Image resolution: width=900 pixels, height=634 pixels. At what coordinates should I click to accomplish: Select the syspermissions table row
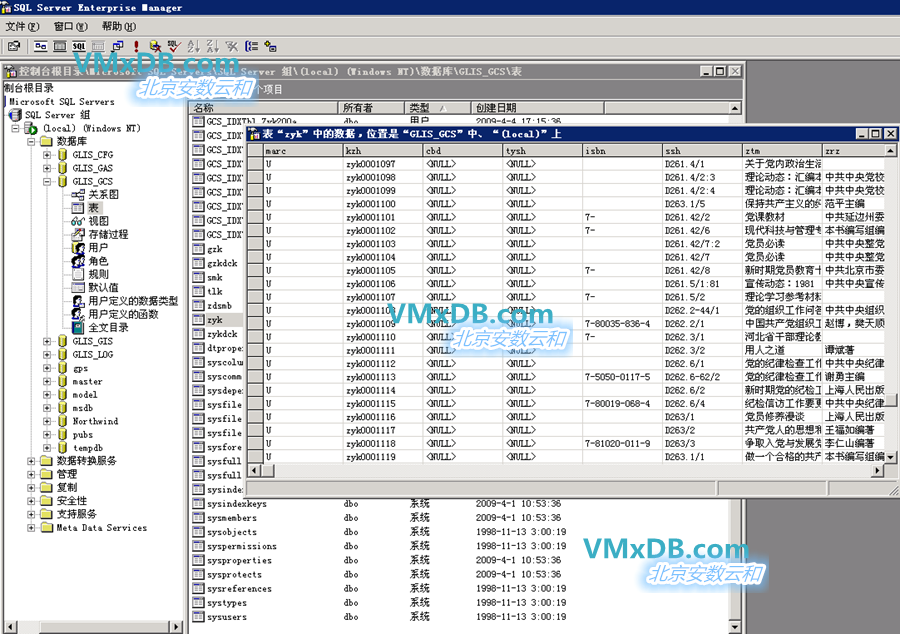pos(242,546)
